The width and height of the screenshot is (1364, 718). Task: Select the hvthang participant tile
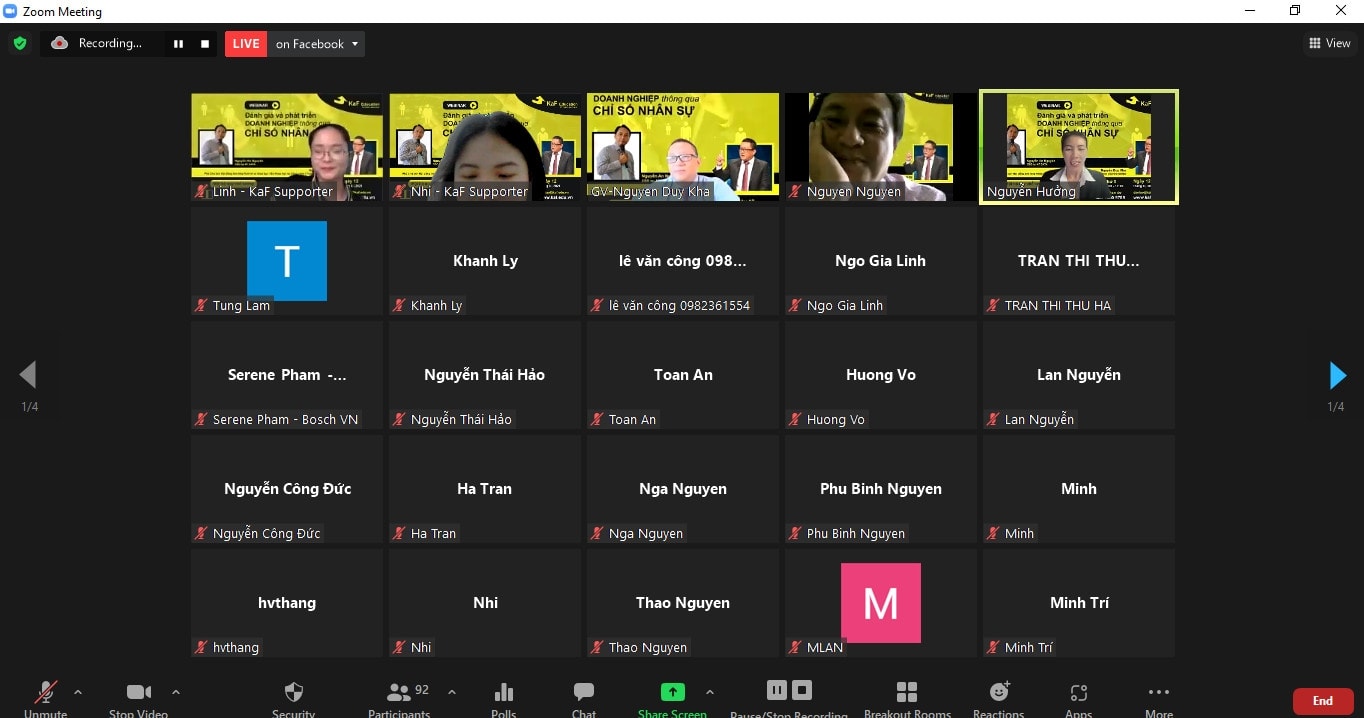coord(287,603)
